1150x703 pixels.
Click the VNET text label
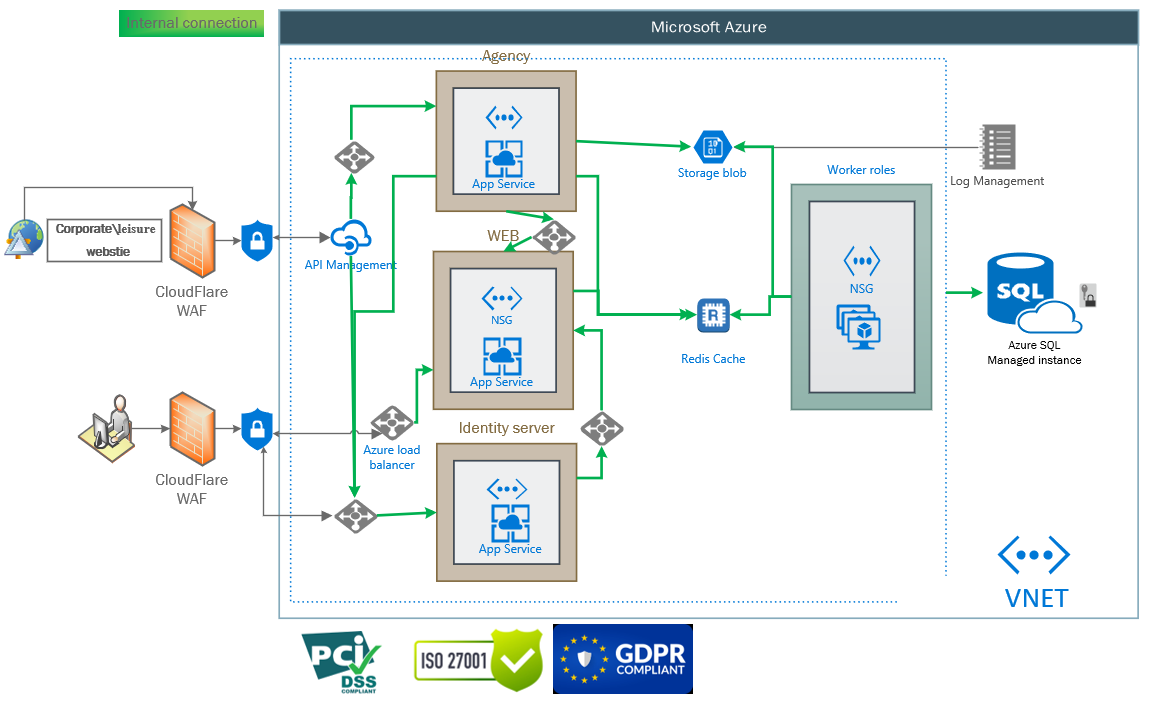[1036, 599]
